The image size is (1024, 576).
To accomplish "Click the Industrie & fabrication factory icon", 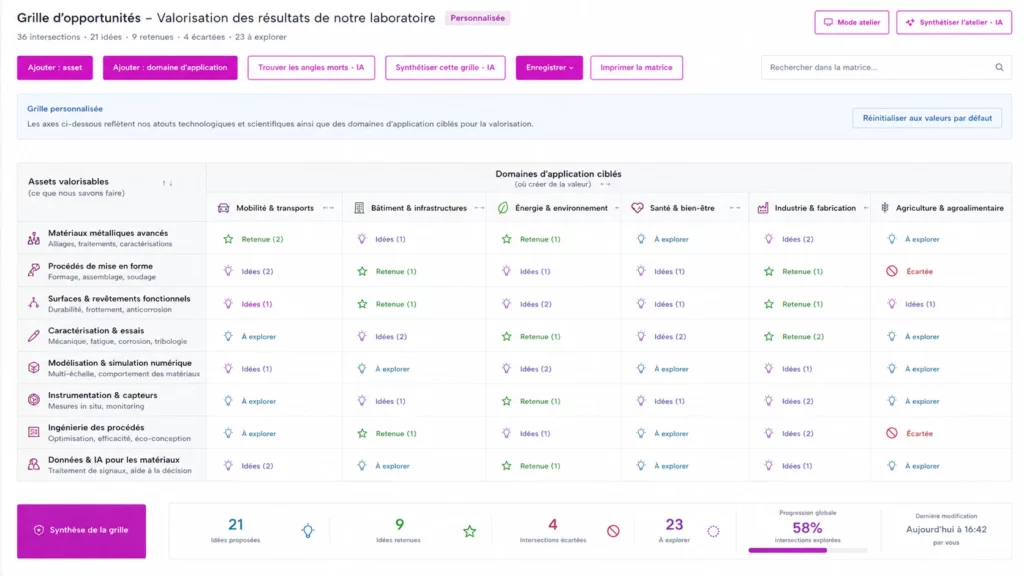I will coord(762,208).
